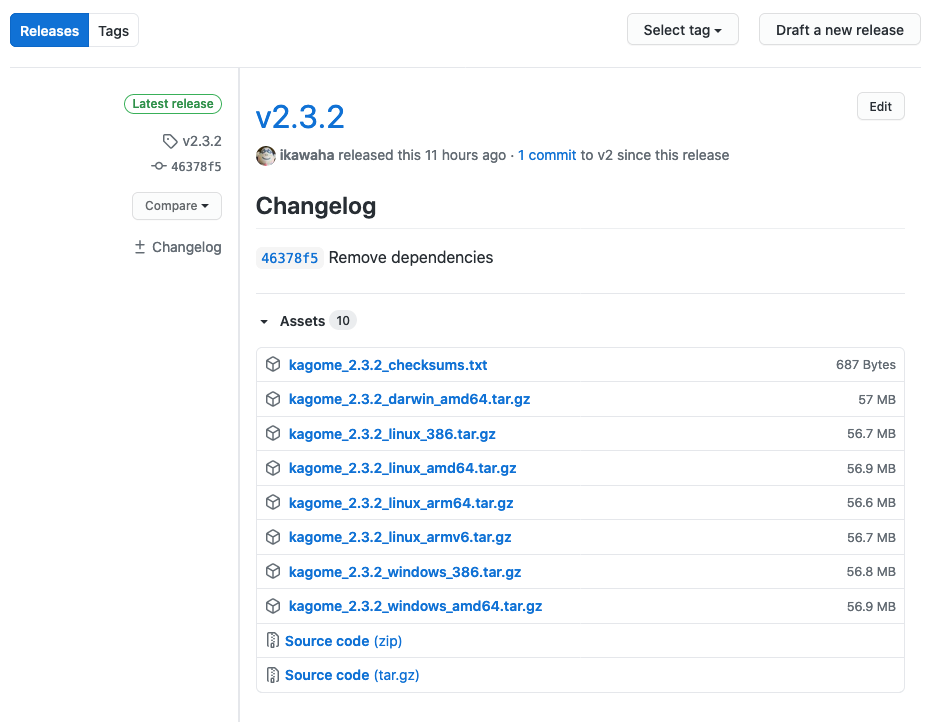Click the 56.8 MB size text
This screenshot has width=927, height=722.
(x=871, y=572)
